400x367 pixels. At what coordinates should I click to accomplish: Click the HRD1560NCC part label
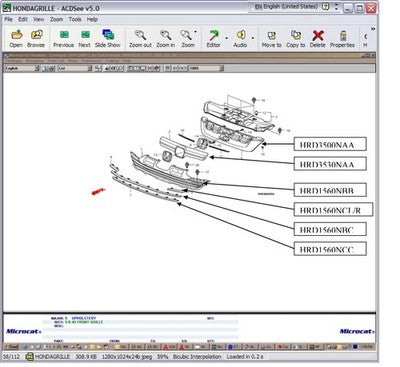tap(330, 249)
